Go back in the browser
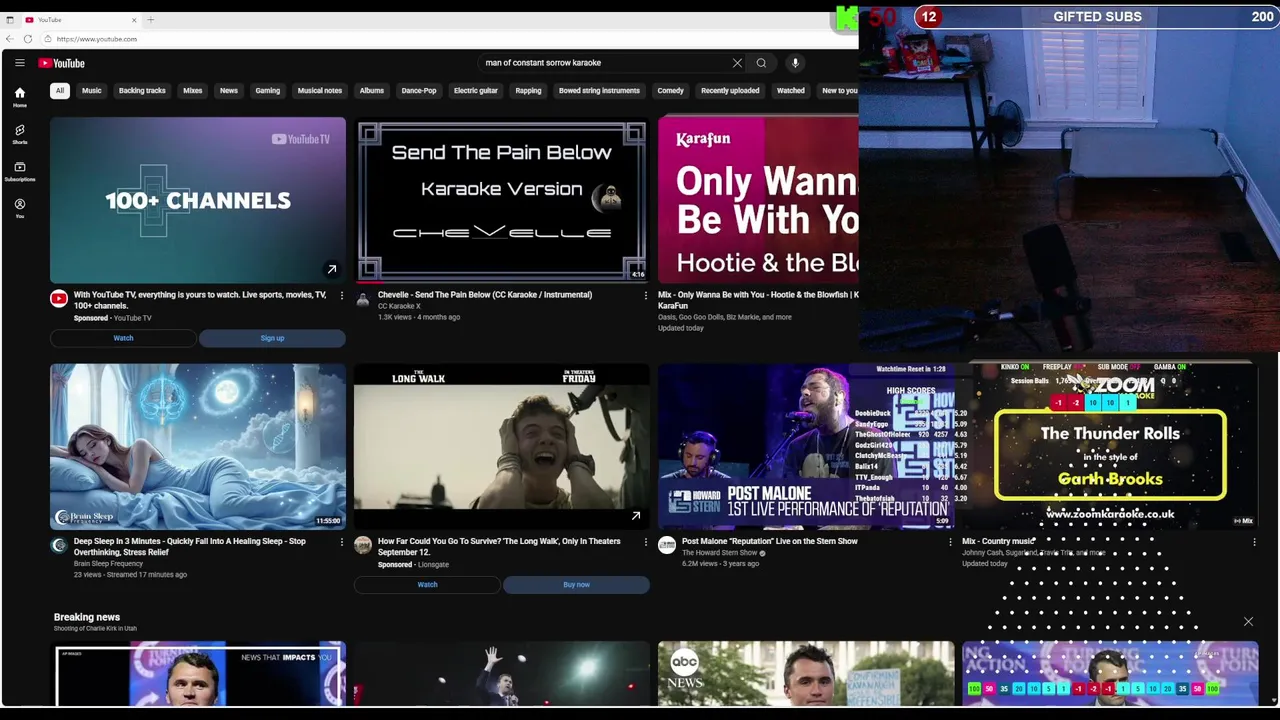Image resolution: width=1280 pixels, height=720 pixels. point(10,39)
